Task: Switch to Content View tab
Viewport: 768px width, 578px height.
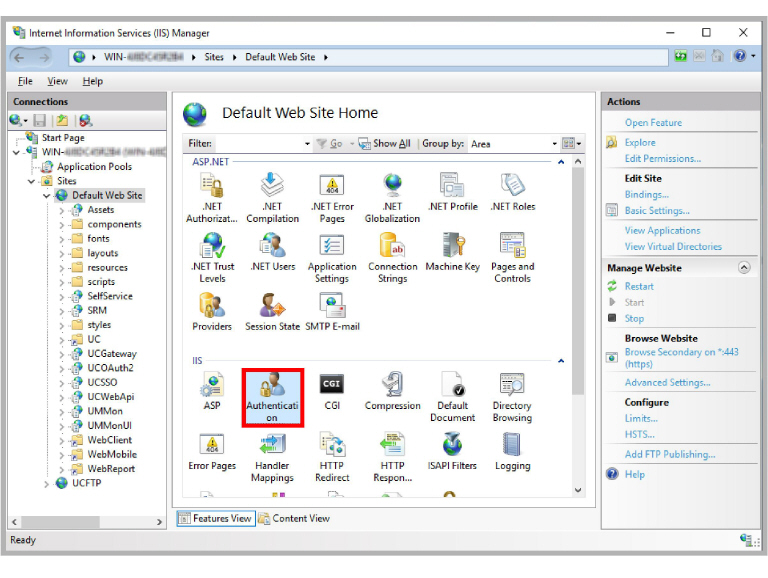Action: pyautogui.click(x=294, y=518)
